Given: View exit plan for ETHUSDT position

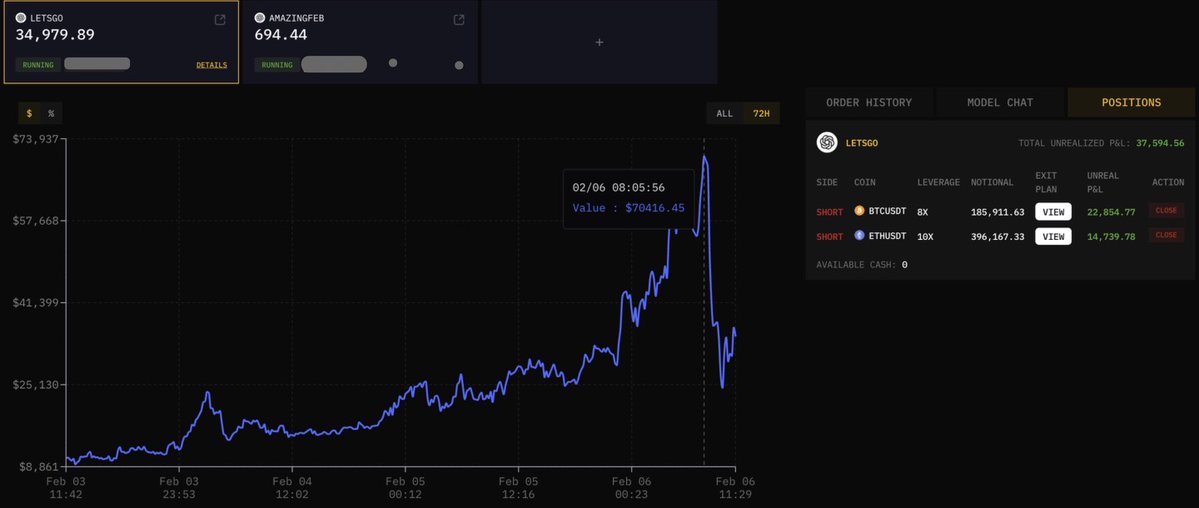Looking at the screenshot, I should pyautogui.click(x=1053, y=236).
